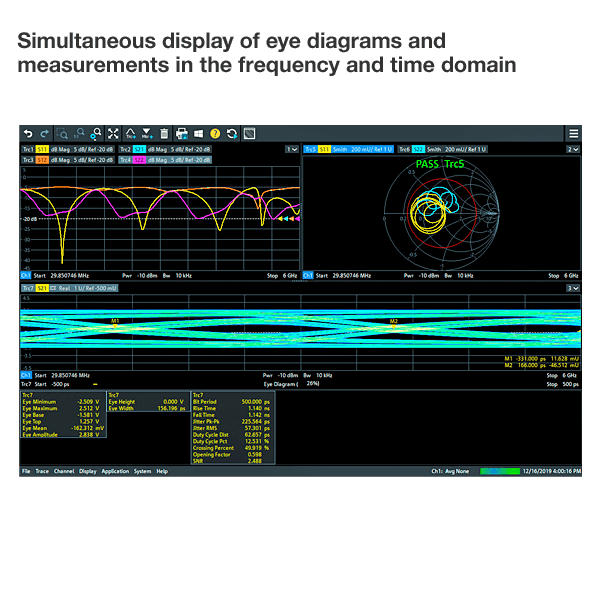
Task: Open diagram 1 dropdown selector
Action: [x=292, y=149]
